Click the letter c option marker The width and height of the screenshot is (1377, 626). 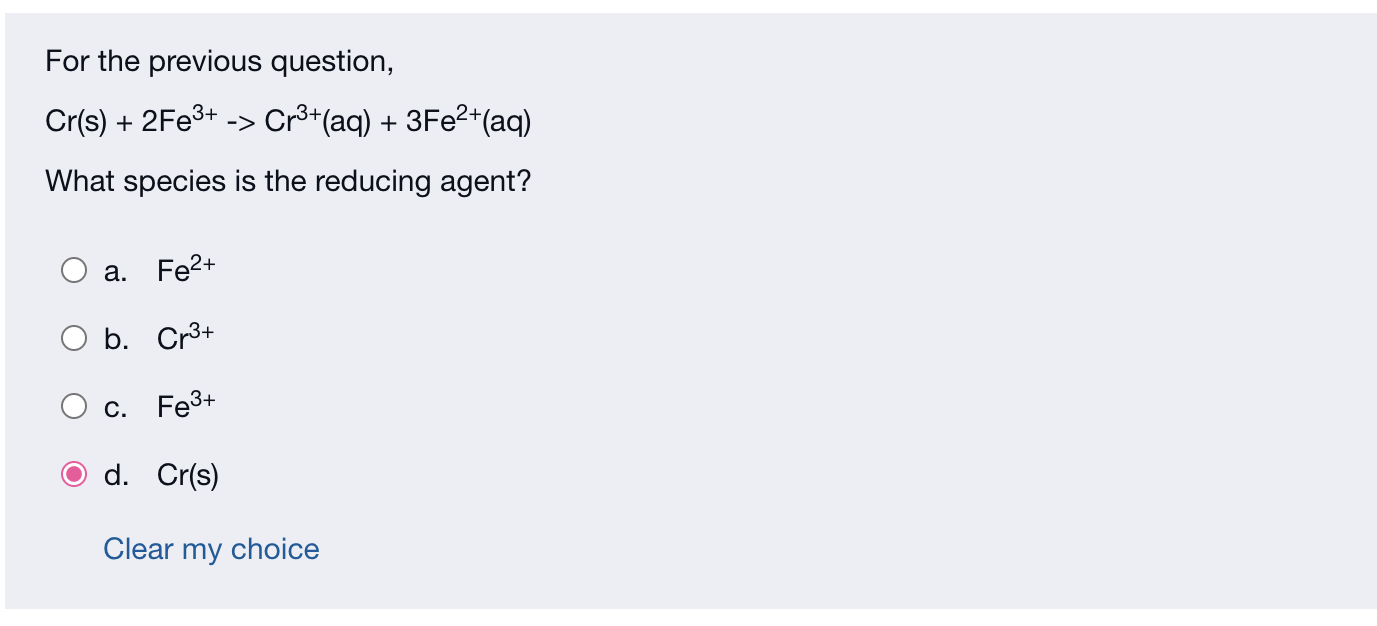coord(113,407)
